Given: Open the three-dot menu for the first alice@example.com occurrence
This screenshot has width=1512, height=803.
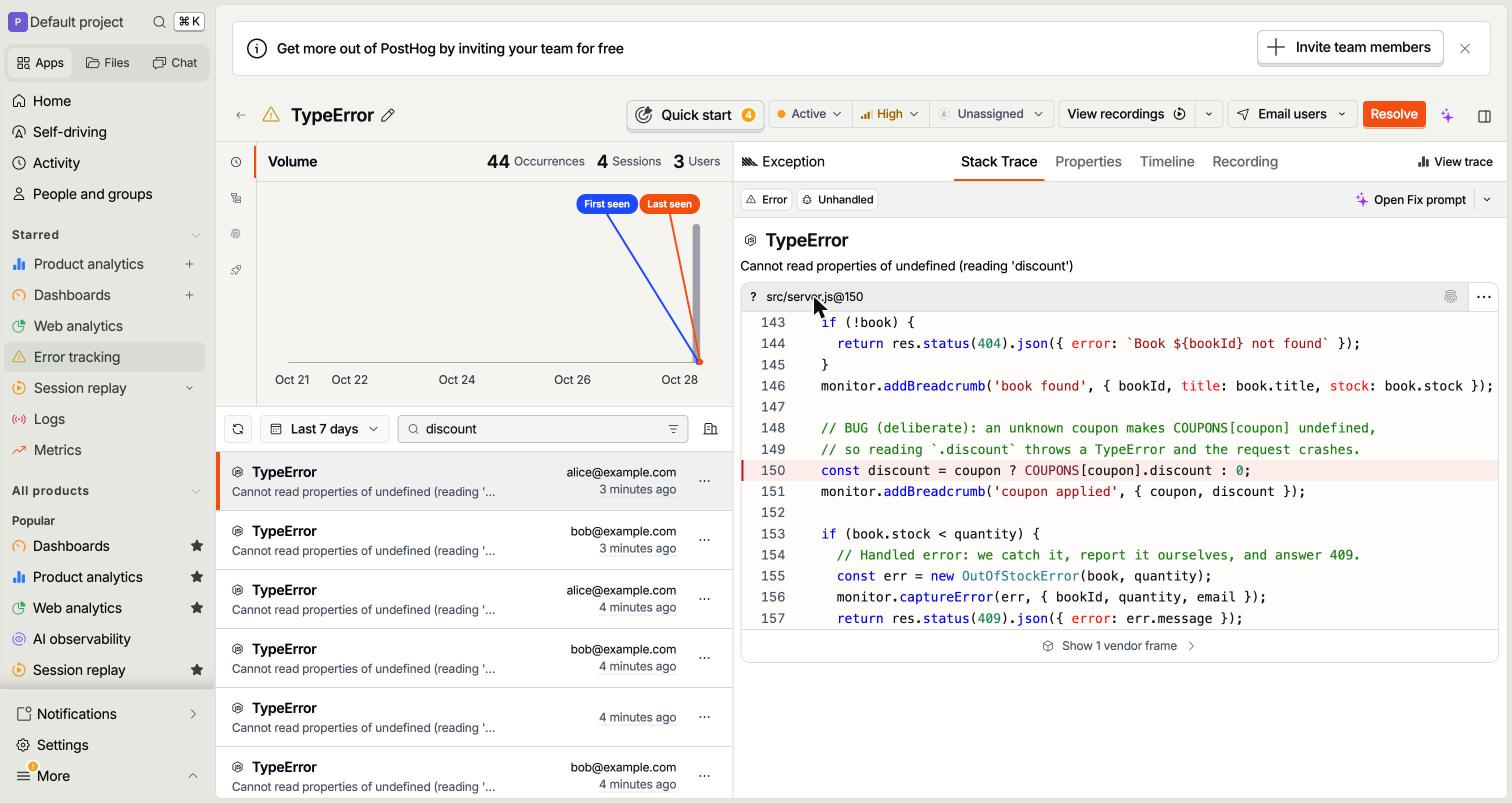Looking at the screenshot, I should [704, 481].
